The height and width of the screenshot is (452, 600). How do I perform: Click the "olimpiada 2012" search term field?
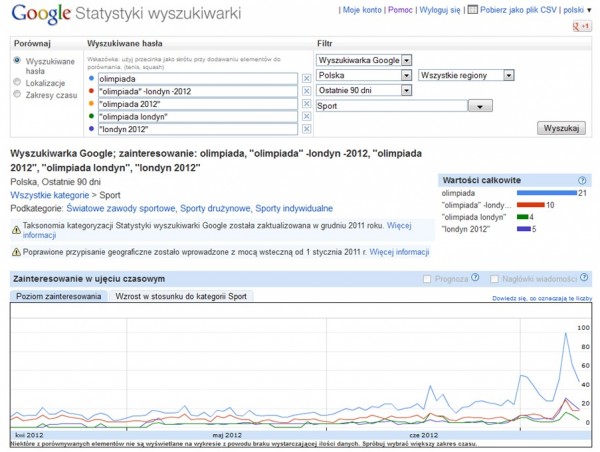coord(197,103)
